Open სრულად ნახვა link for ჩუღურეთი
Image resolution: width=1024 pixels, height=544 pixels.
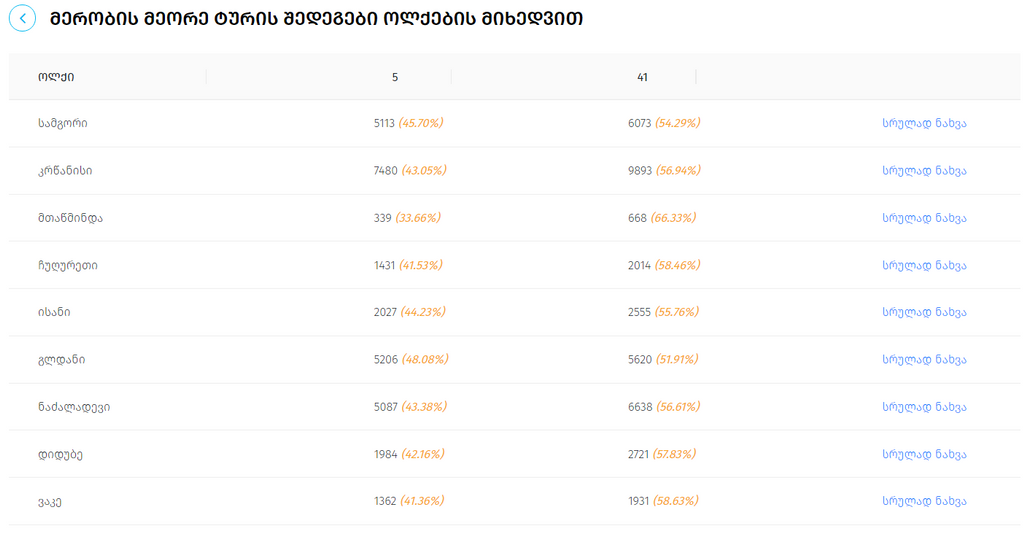(924, 265)
